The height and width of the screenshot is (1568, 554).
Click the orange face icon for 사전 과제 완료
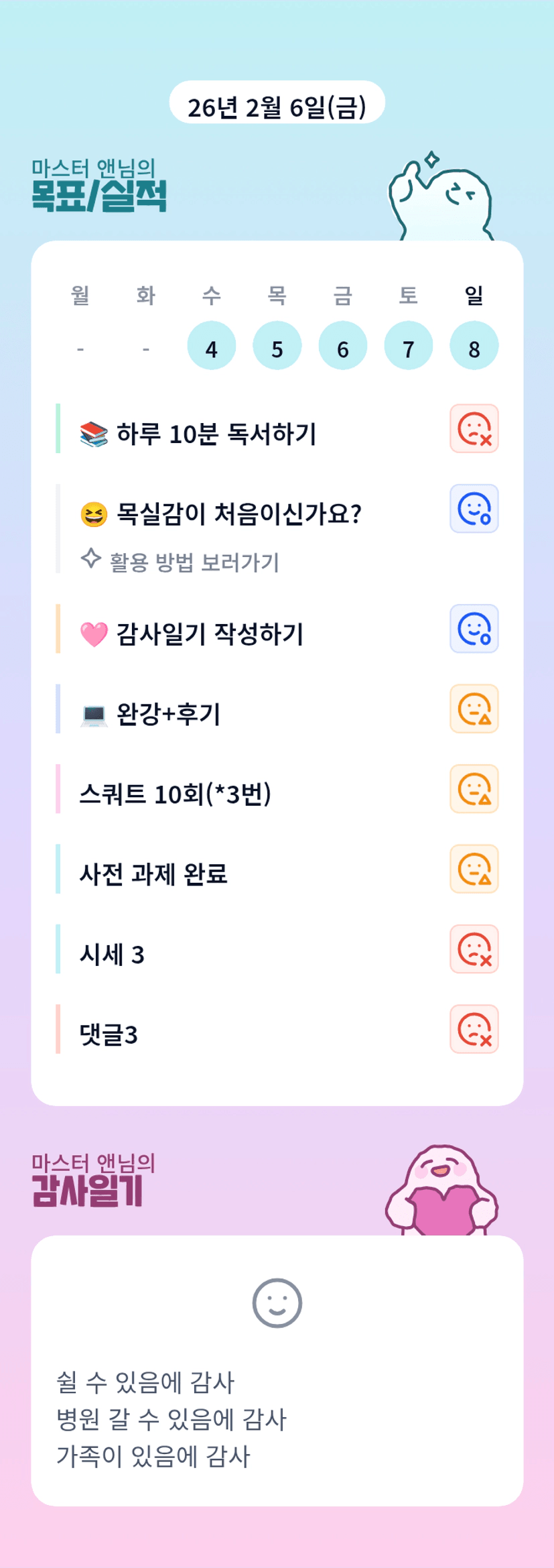coord(474,869)
